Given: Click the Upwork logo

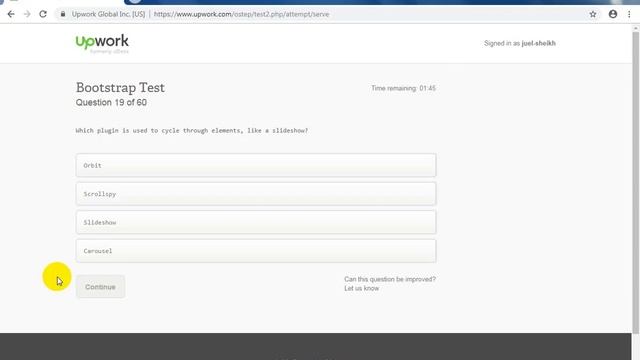Looking at the screenshot, I should tap(102, 43).
